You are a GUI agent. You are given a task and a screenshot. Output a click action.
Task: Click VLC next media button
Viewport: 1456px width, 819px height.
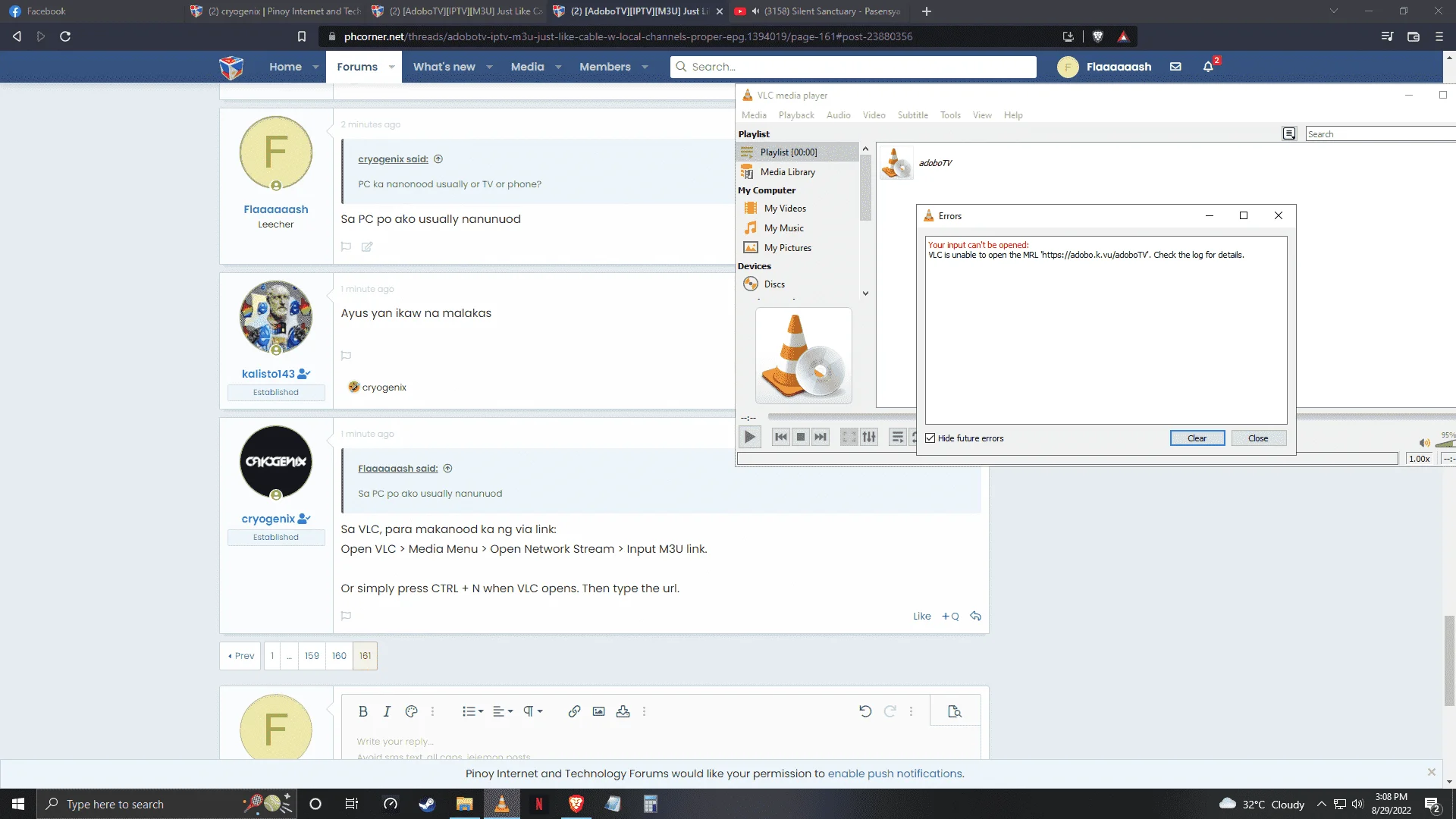[x=820, y=437]
